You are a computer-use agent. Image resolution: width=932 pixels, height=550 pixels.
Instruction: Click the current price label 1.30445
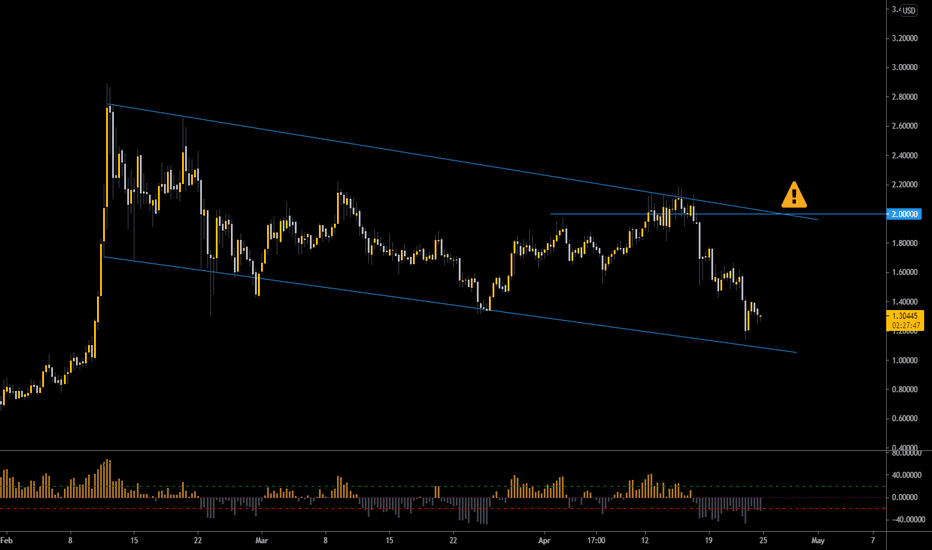904,316
